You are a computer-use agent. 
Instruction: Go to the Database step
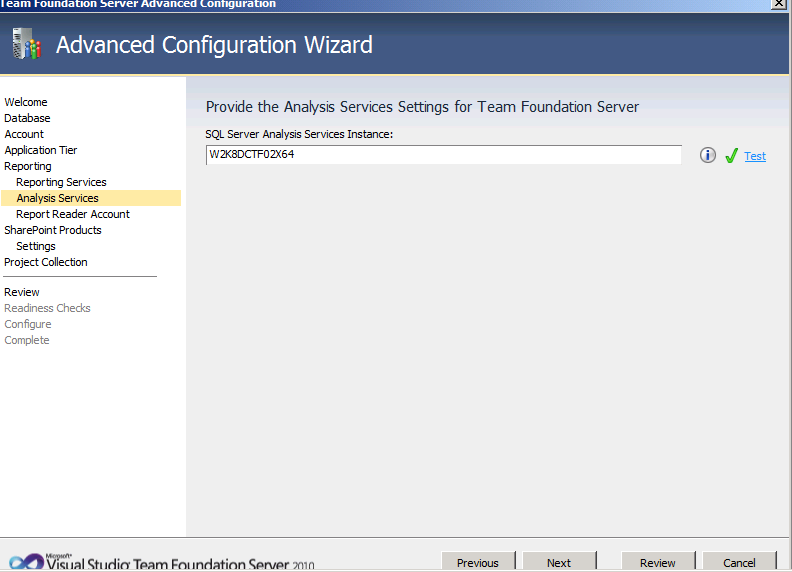[27, 118]
